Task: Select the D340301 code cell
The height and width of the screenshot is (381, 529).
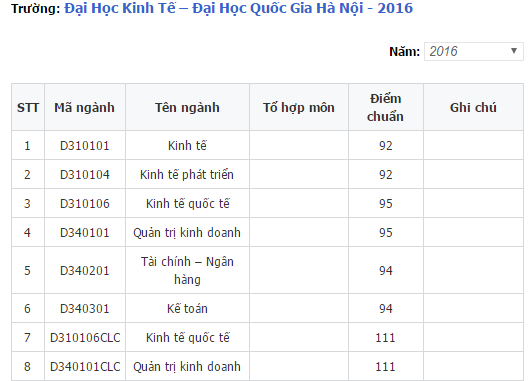Action: coord(85,308)
